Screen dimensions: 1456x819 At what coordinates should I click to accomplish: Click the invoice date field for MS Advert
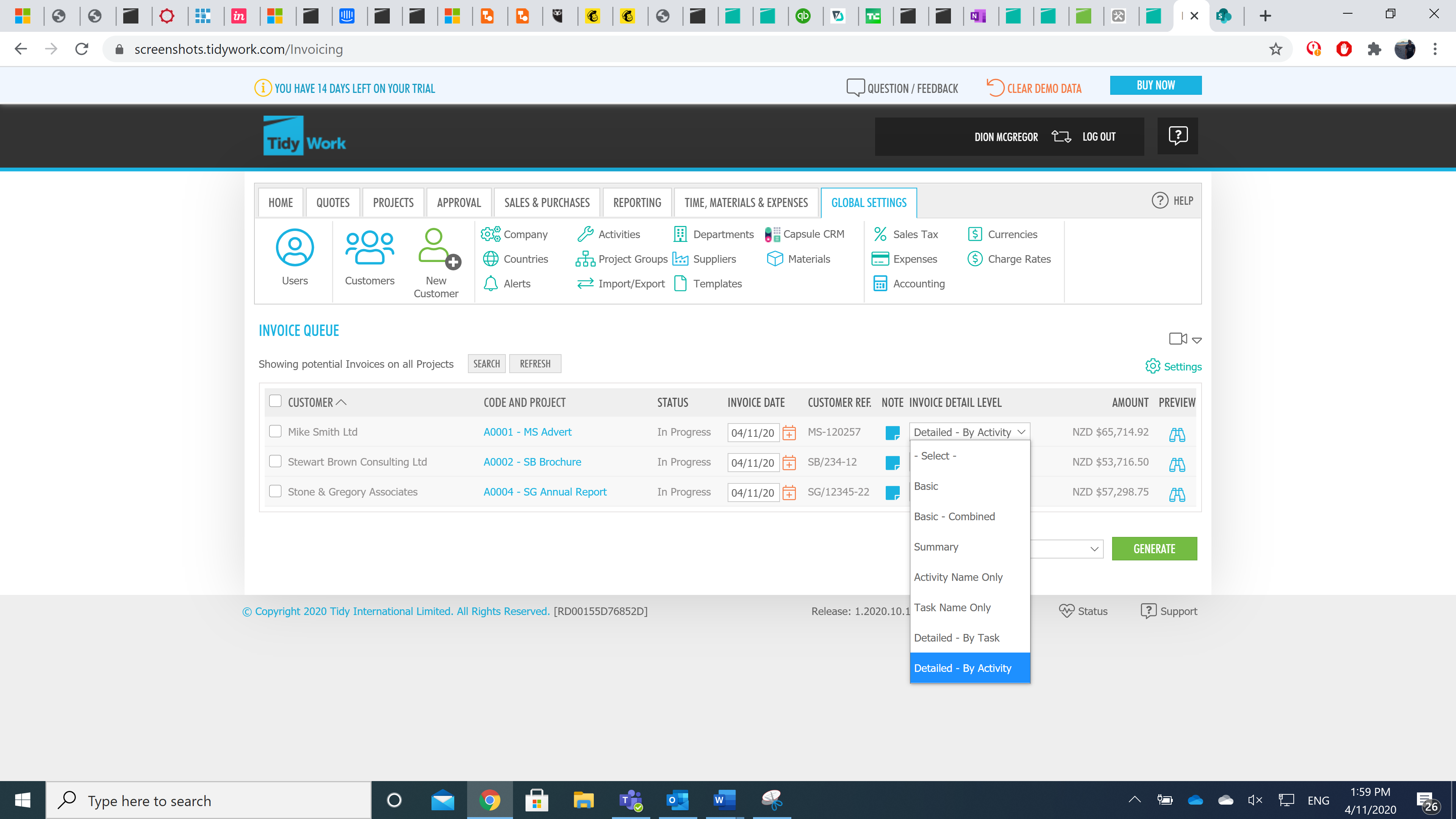[x=752, y=433]
